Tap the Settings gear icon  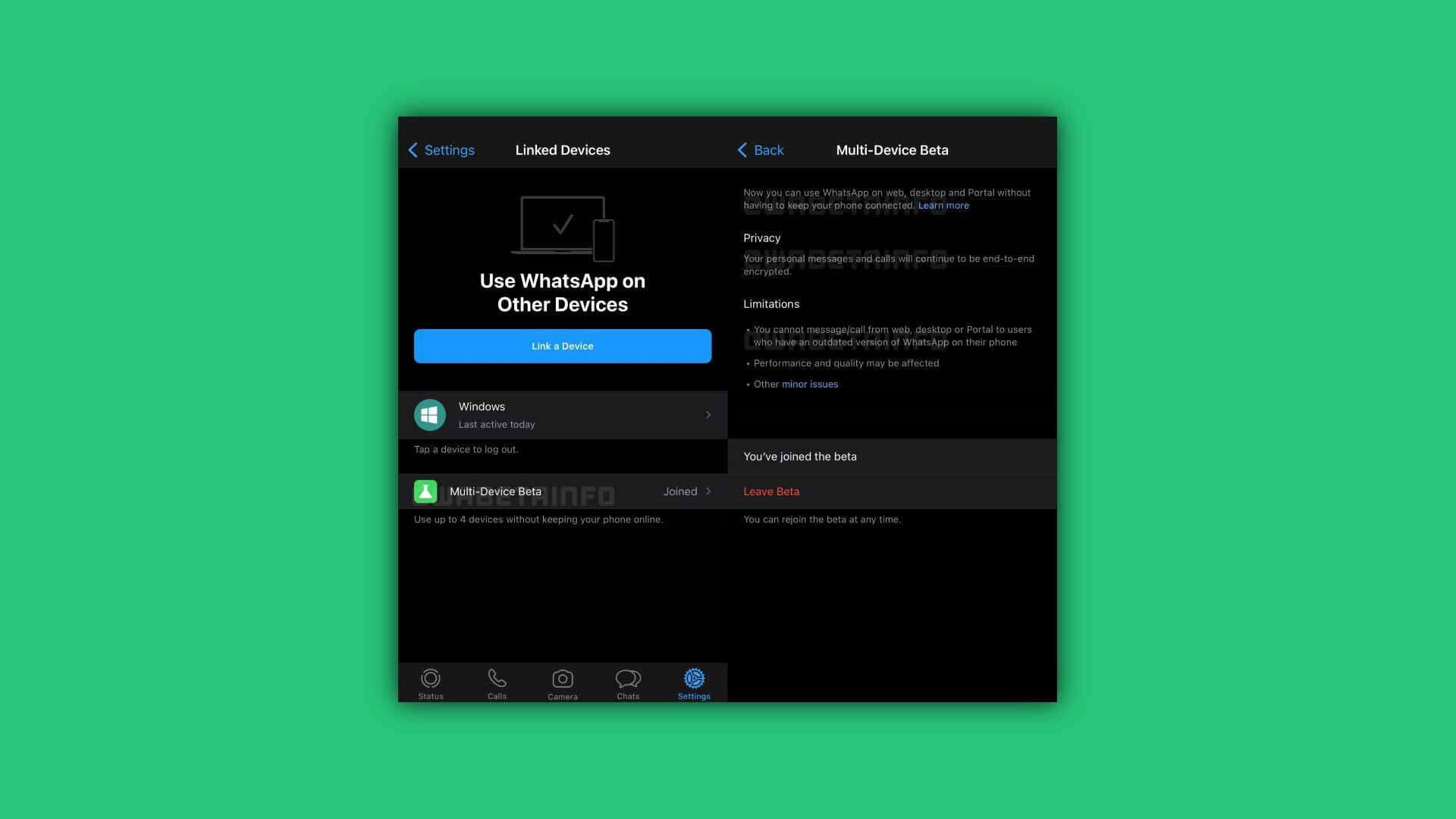pyautogui.click(x=694, y=679)
